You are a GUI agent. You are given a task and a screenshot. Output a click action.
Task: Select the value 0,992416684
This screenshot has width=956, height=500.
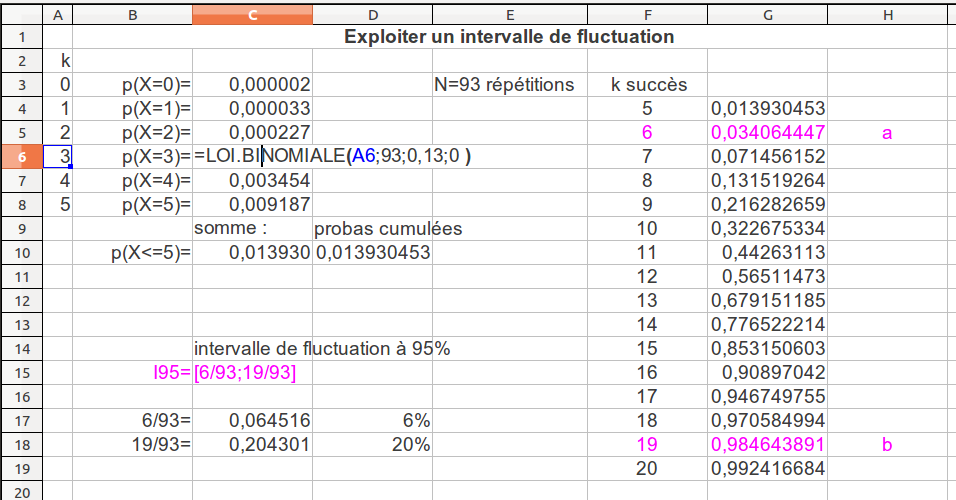767,469
